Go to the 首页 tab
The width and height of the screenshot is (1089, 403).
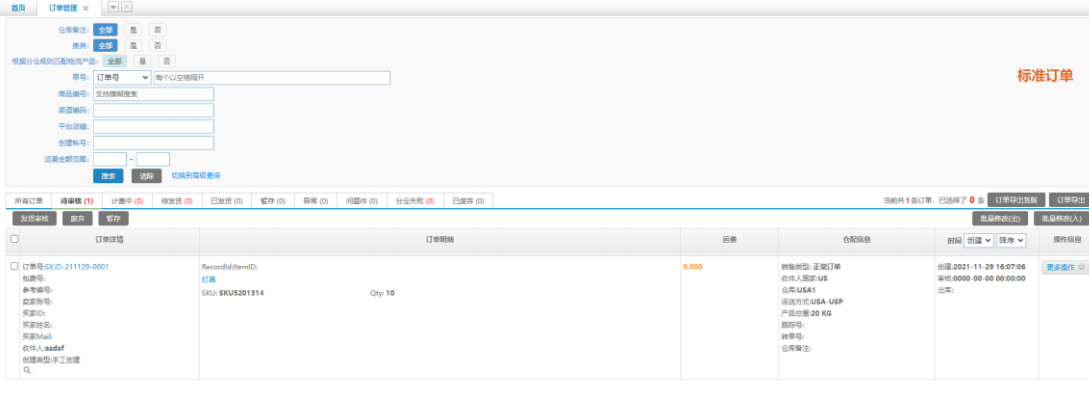coord(19,8)
